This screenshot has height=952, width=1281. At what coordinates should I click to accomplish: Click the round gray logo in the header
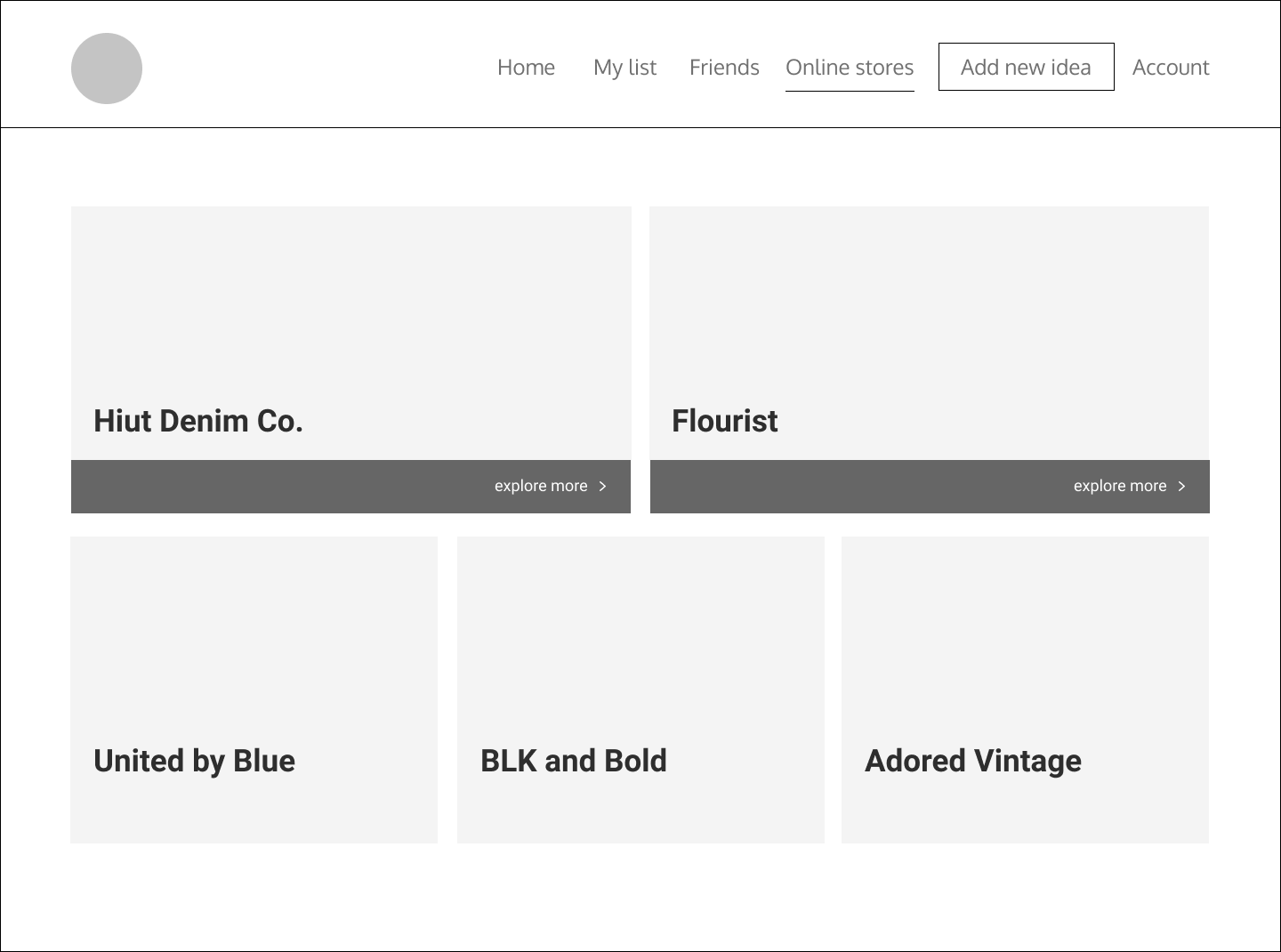tap(107, 69)
